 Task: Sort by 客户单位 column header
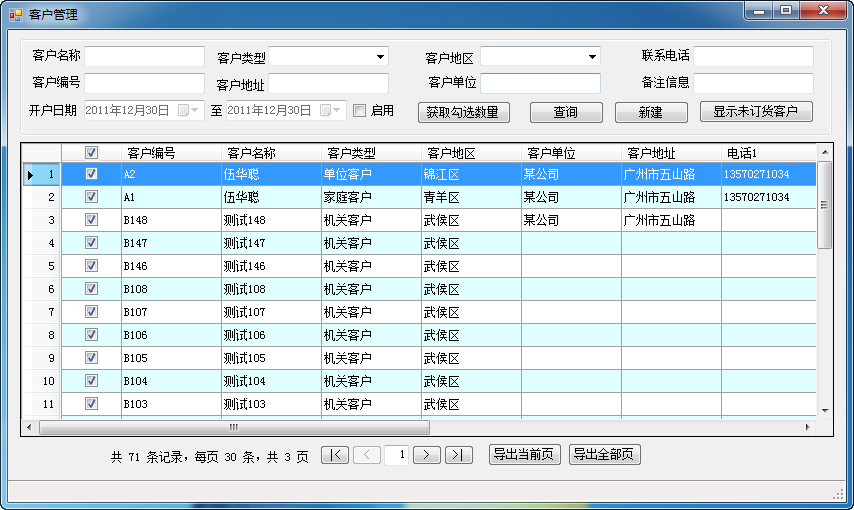(571, 153)
